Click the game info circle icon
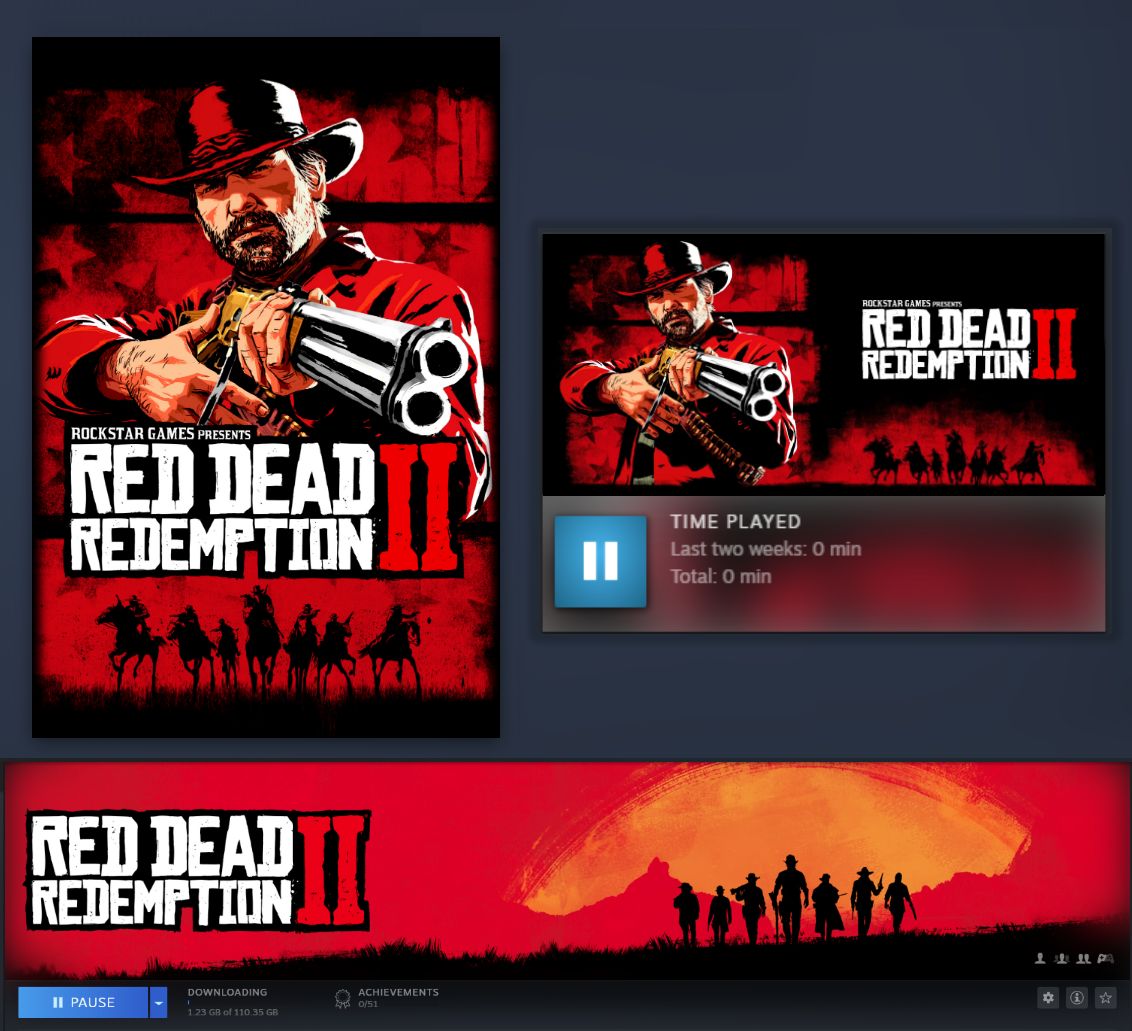The width and height of the screenshot is (1132, 1031). 1077,997
